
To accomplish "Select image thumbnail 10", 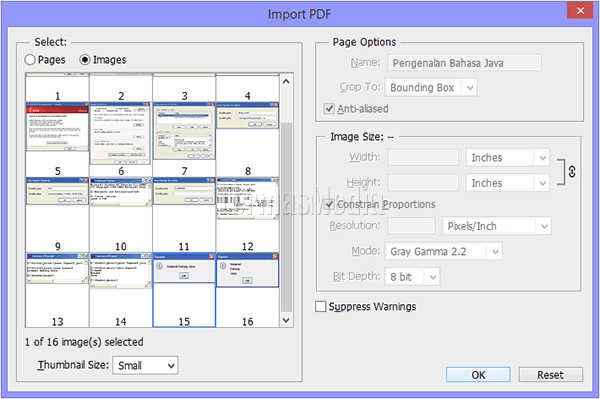I will coord(121,214).
